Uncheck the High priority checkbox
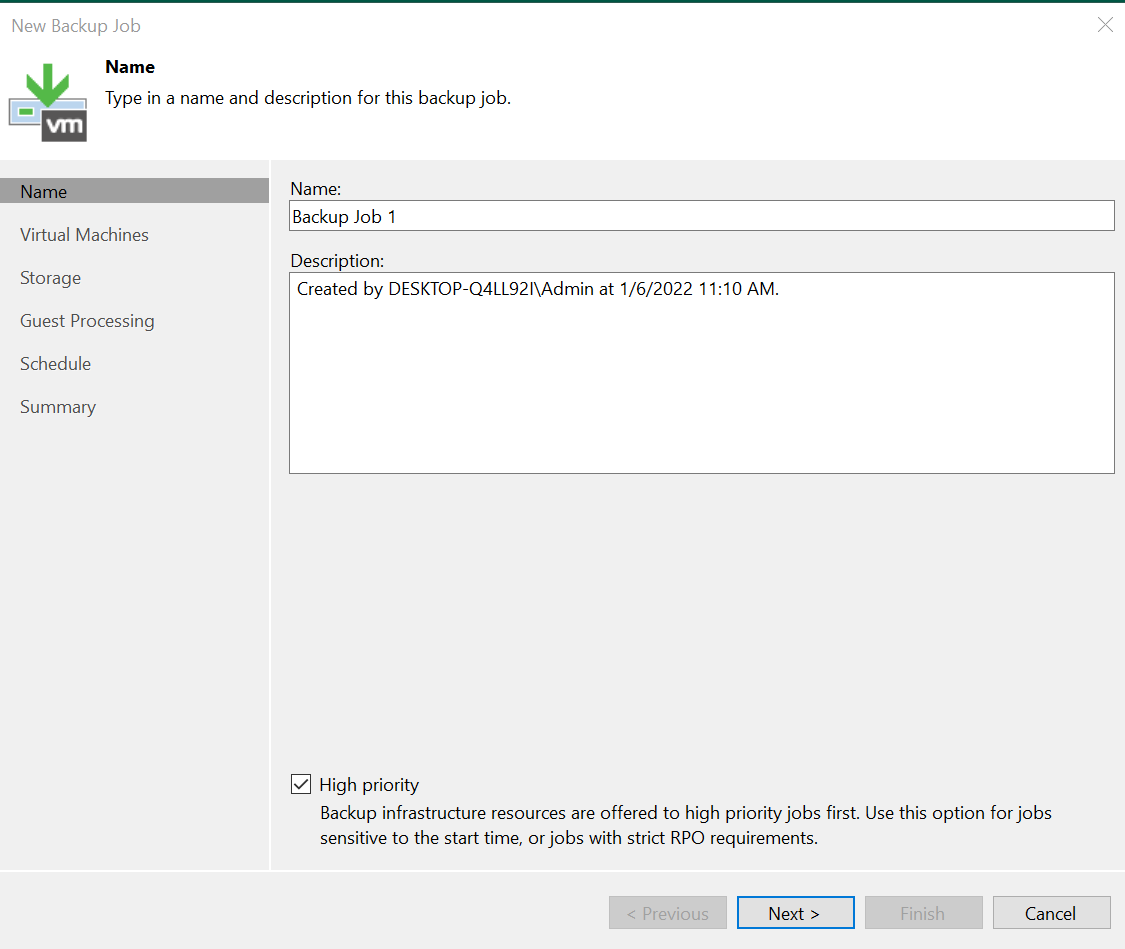The height and width of the screenshot is (949, 1125). click(x=301, y=785)
